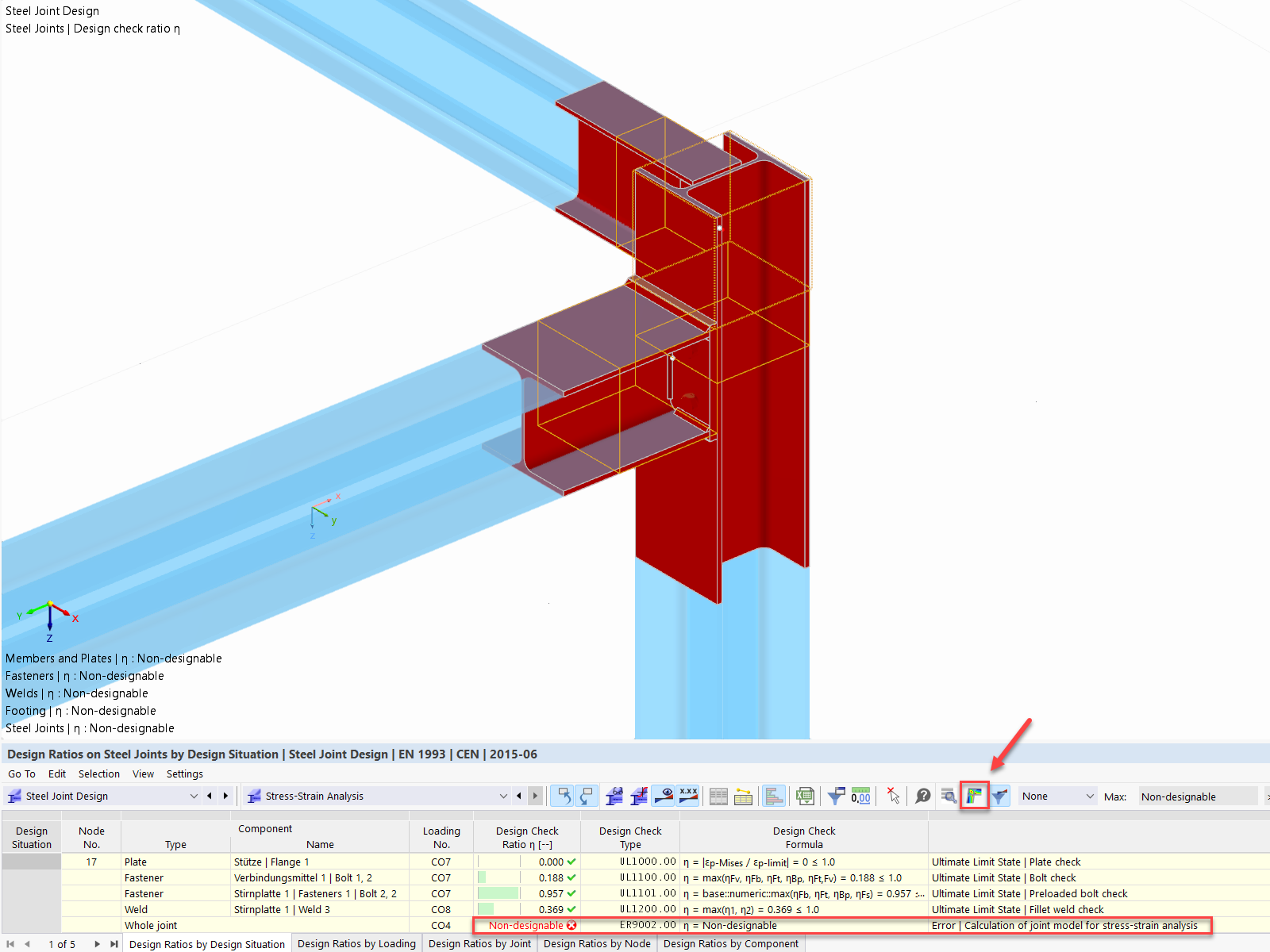Screen dimensions: 1270x952
Task: Click the 0.00 decimal places icon
Action: point(860,796)
